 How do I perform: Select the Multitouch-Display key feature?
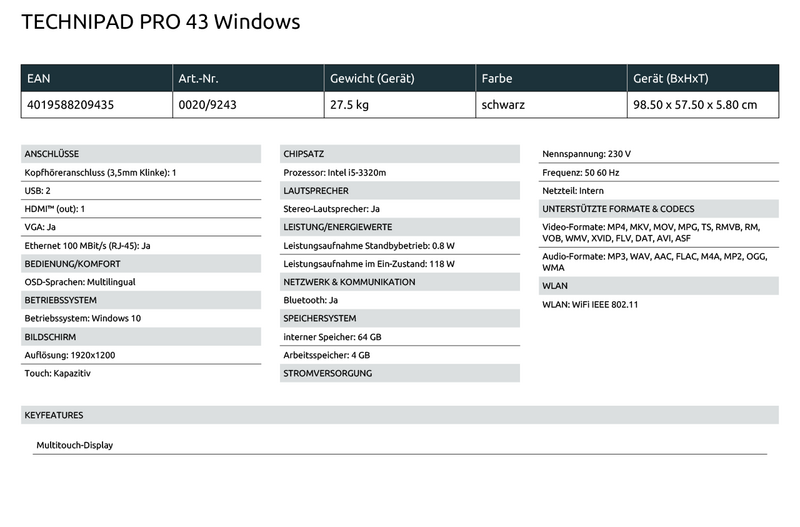click(x=75, y=445)
